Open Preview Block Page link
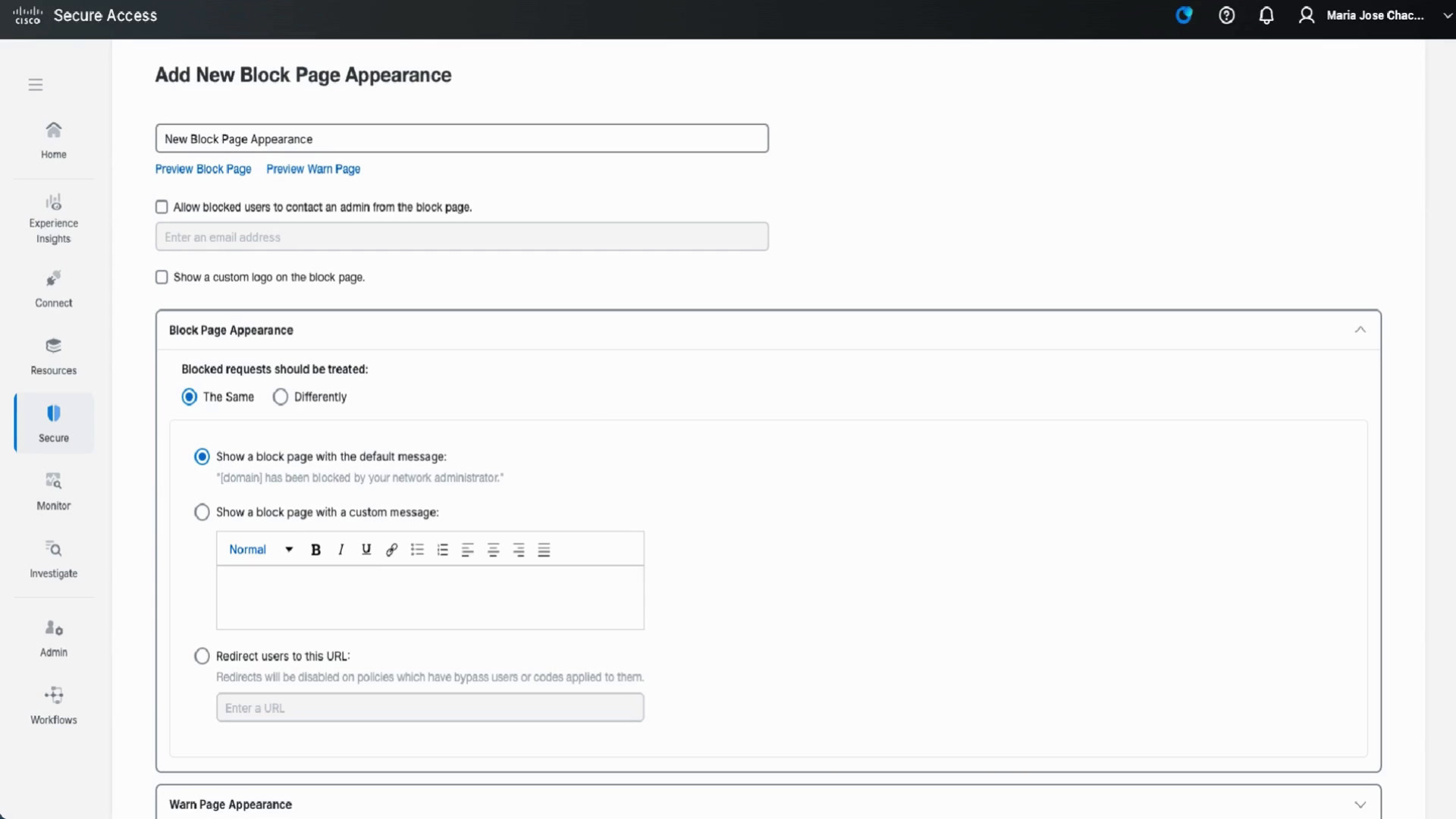Image resolution: width=1456 pixels, height=819 pixels. (x=203, y=169)
